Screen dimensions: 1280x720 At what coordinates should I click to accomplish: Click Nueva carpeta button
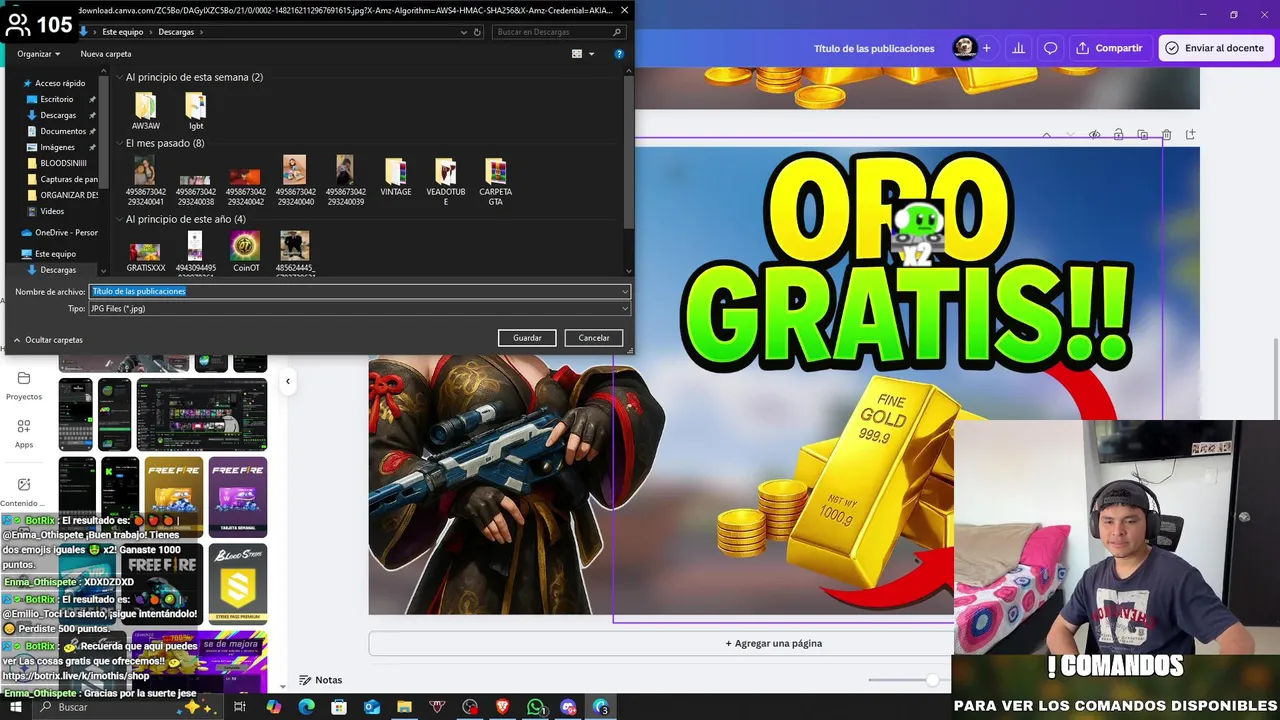(x=106, y=54)
